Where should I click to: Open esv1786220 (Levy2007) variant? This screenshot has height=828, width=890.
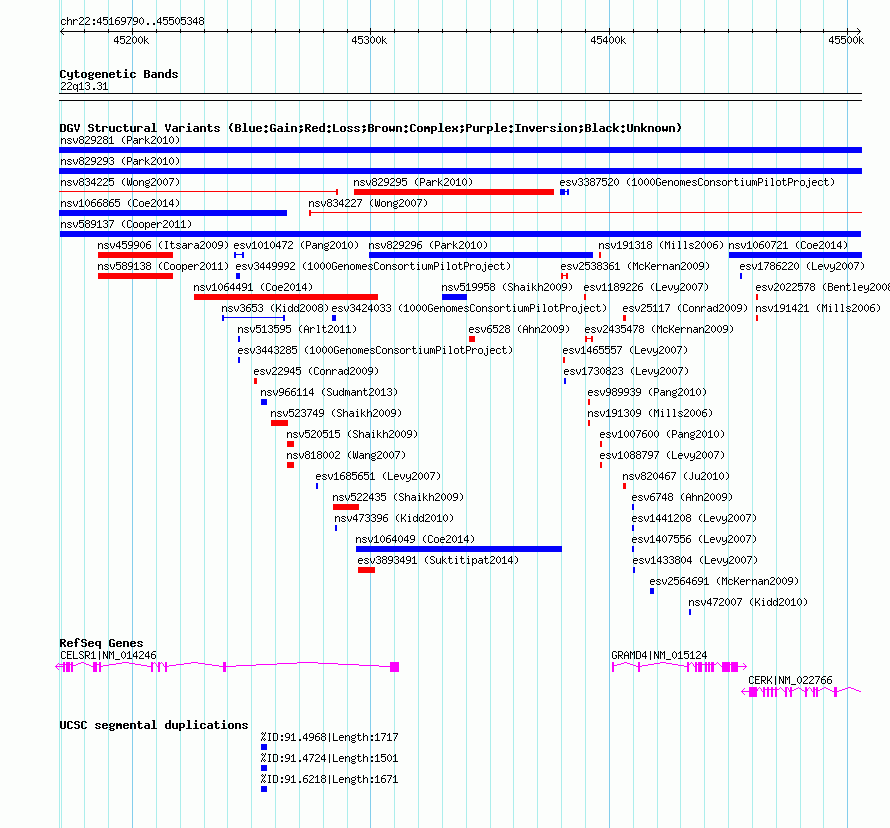802,266
